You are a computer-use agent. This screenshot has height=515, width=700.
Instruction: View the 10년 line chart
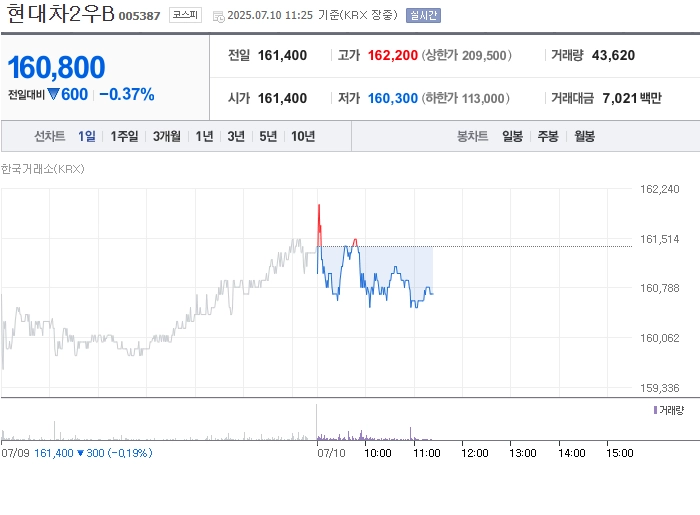coord(303,136)
